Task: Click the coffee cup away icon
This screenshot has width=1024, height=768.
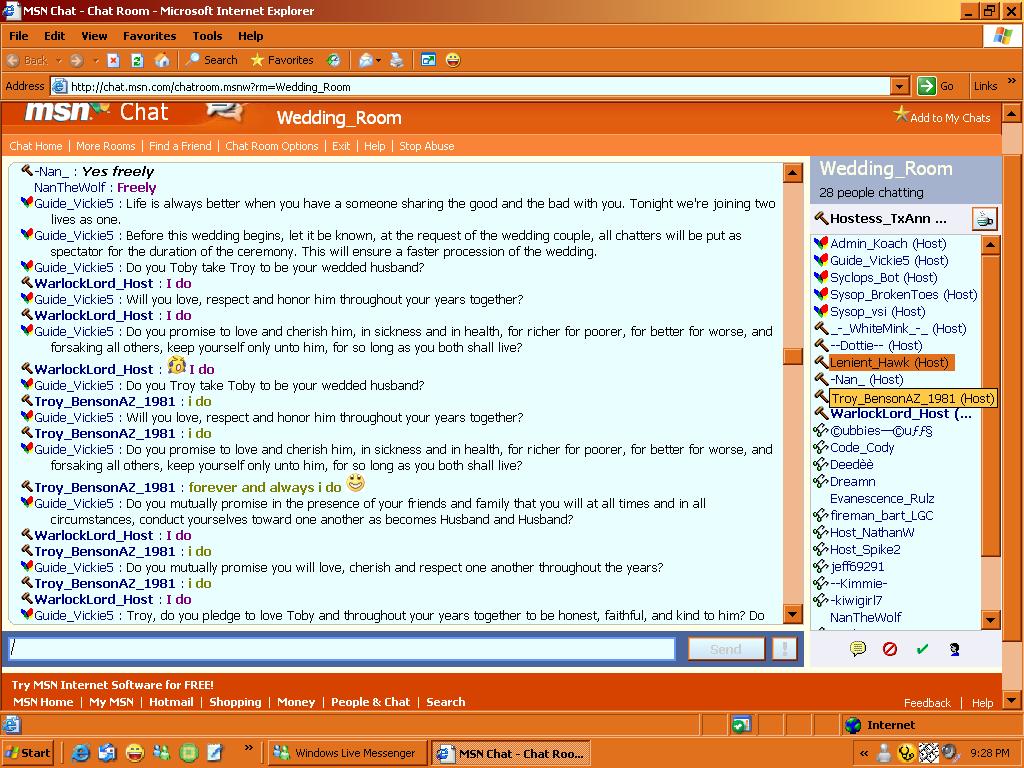Action: click(x=984, y=219)
